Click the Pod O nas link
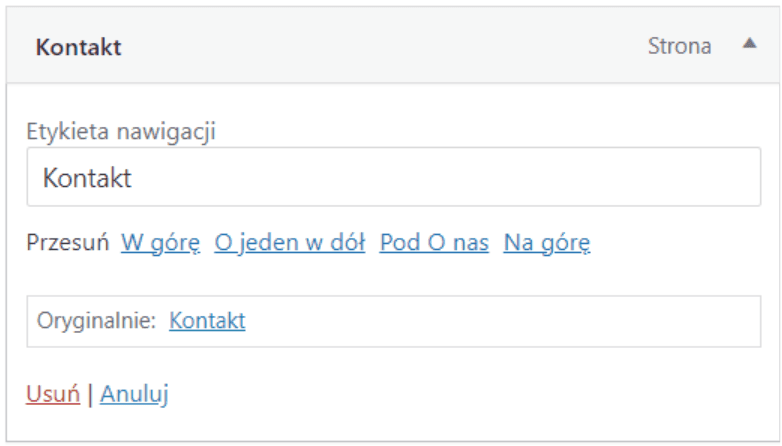The image size is (782, 446). pyautogui.click(x=434, y=242)
